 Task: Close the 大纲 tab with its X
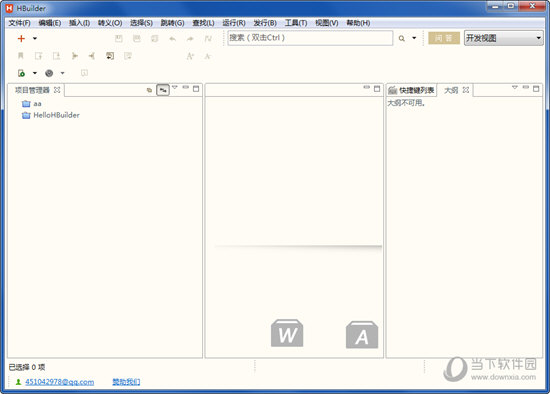(x=466, y=90)
